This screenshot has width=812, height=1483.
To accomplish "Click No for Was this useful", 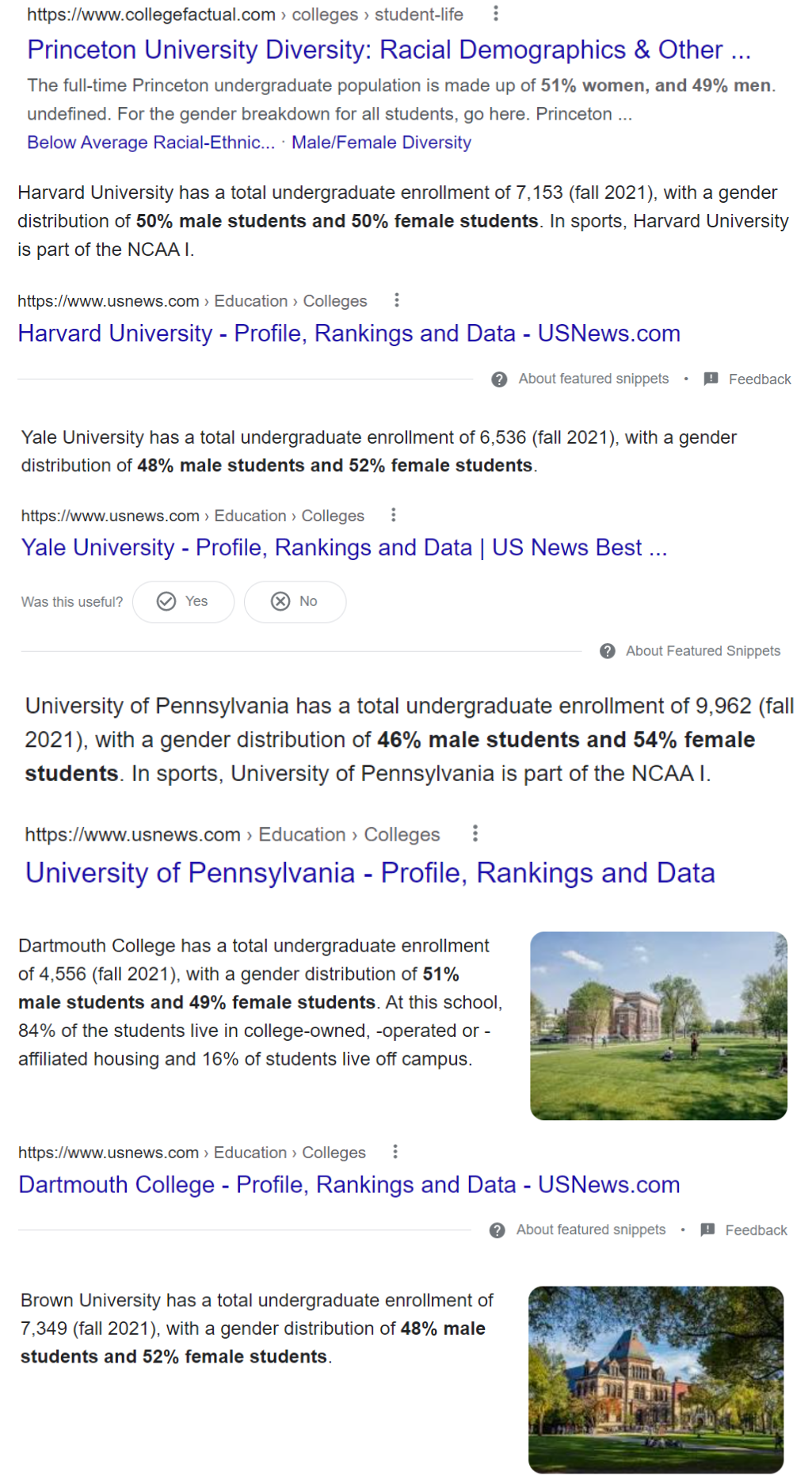I will pos(295,602).
